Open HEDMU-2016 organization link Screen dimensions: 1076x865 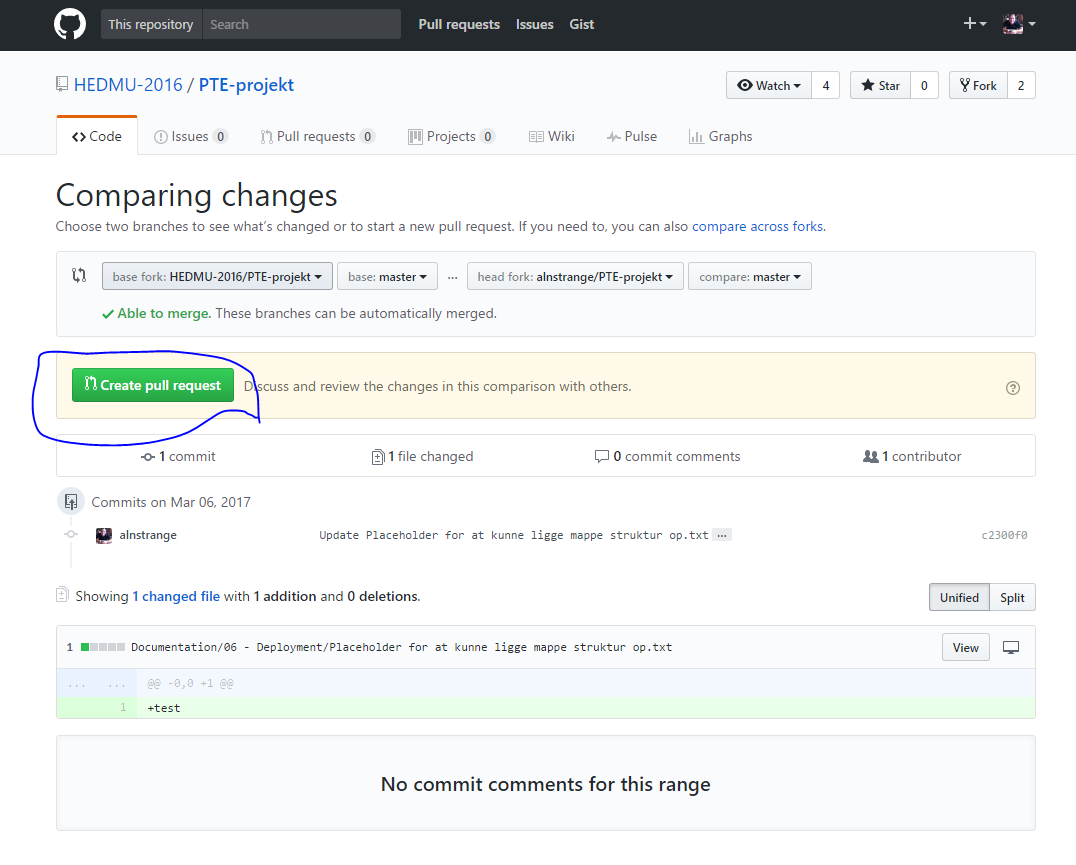[x=128, y=85]
